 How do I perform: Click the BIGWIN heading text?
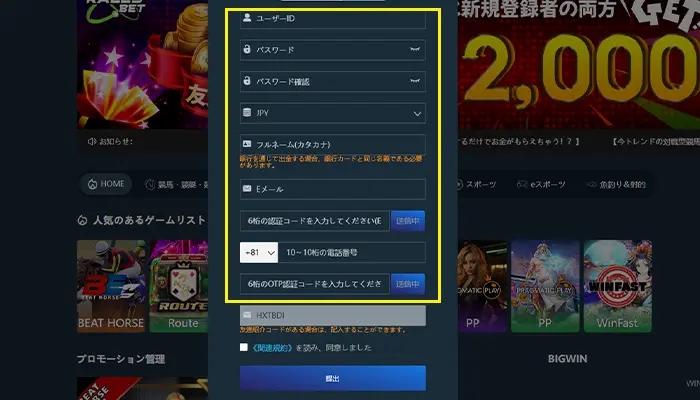coord(567,358)
